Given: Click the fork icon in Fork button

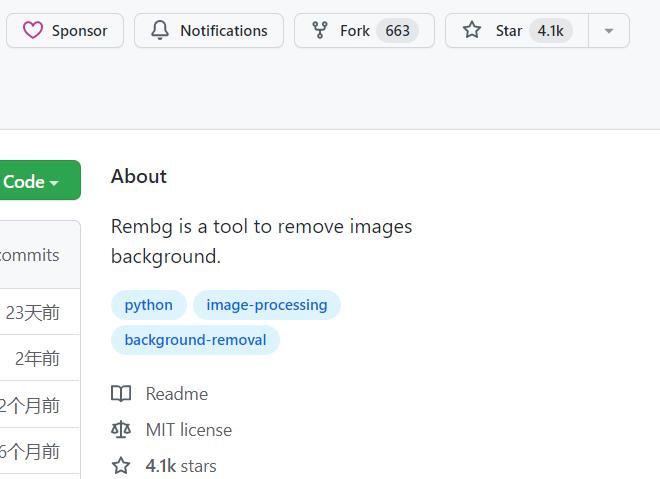Looking at the screenshot, I should point(320,31).
